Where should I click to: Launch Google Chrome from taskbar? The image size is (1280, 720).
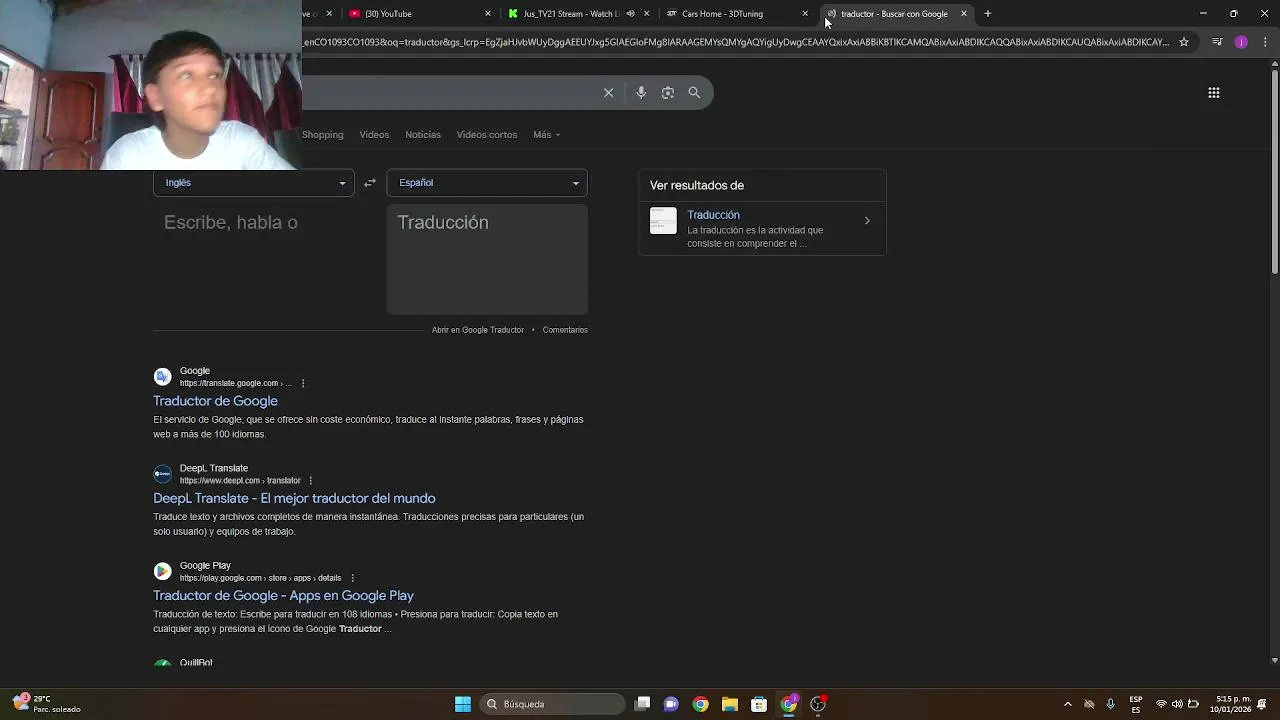(x=701, y=704)
